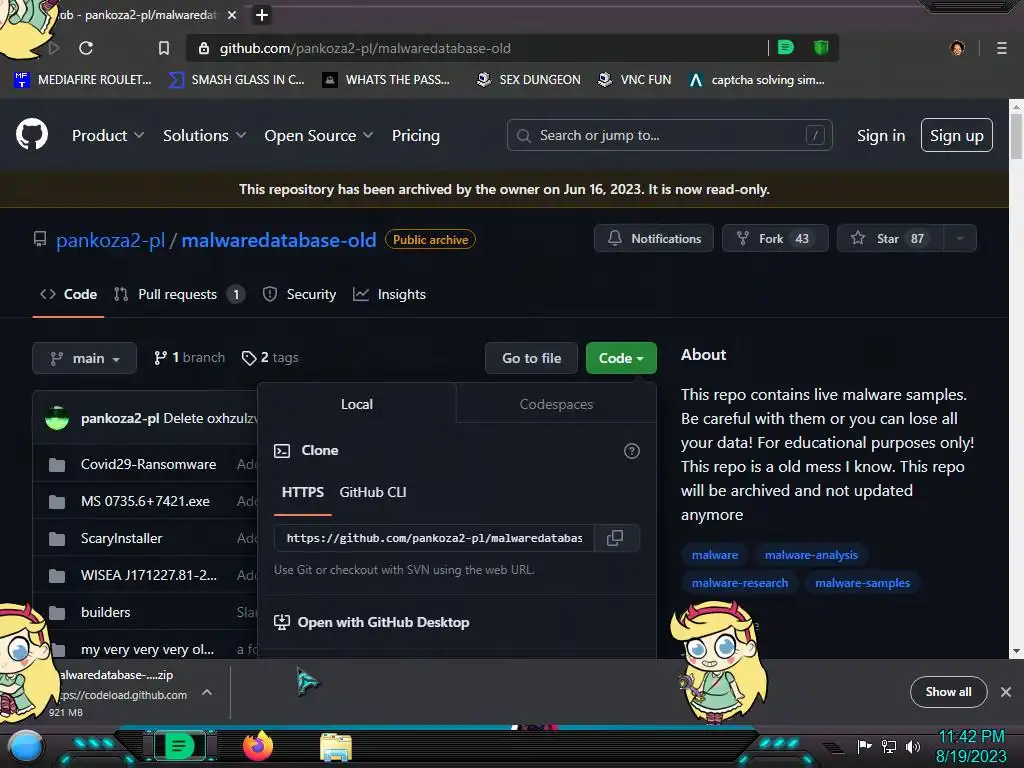Switch to the Insights tab

(389, 295)
